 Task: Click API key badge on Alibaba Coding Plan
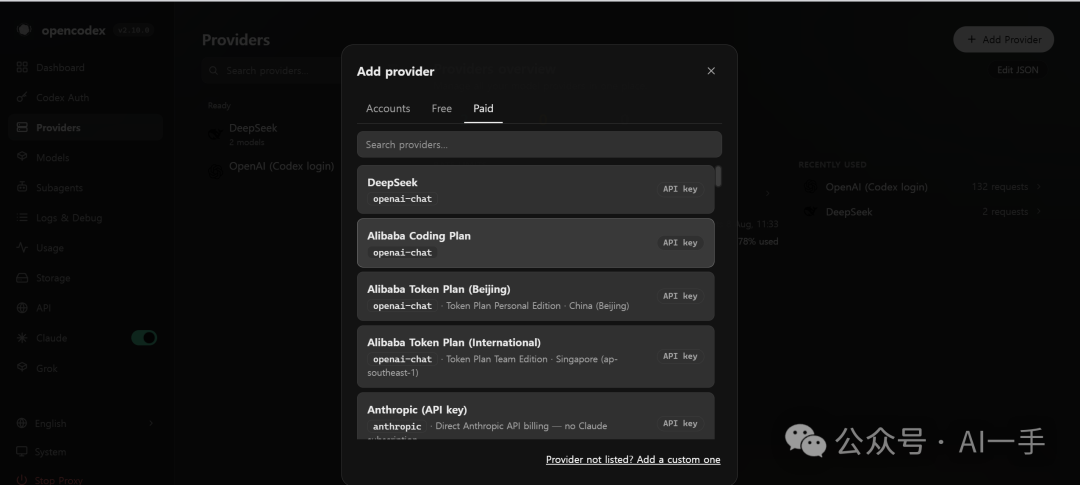click(680, 242)
